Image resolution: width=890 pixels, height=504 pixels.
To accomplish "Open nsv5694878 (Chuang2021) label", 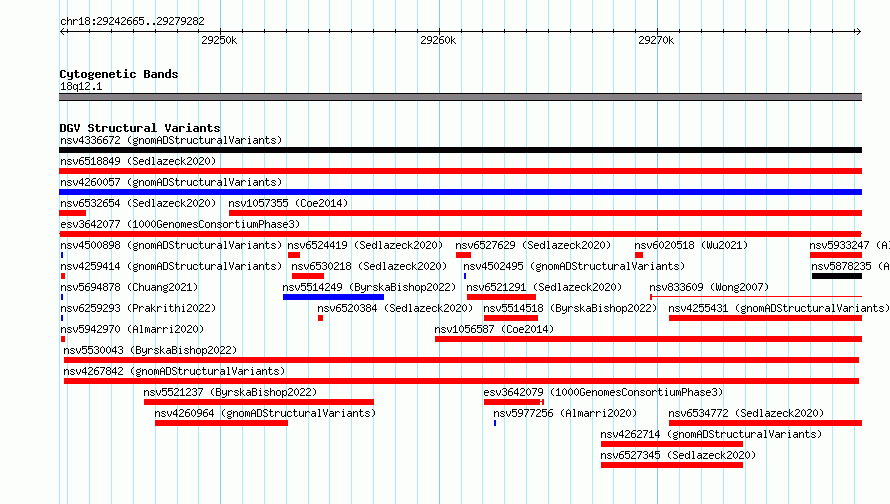I will [129, 287].
